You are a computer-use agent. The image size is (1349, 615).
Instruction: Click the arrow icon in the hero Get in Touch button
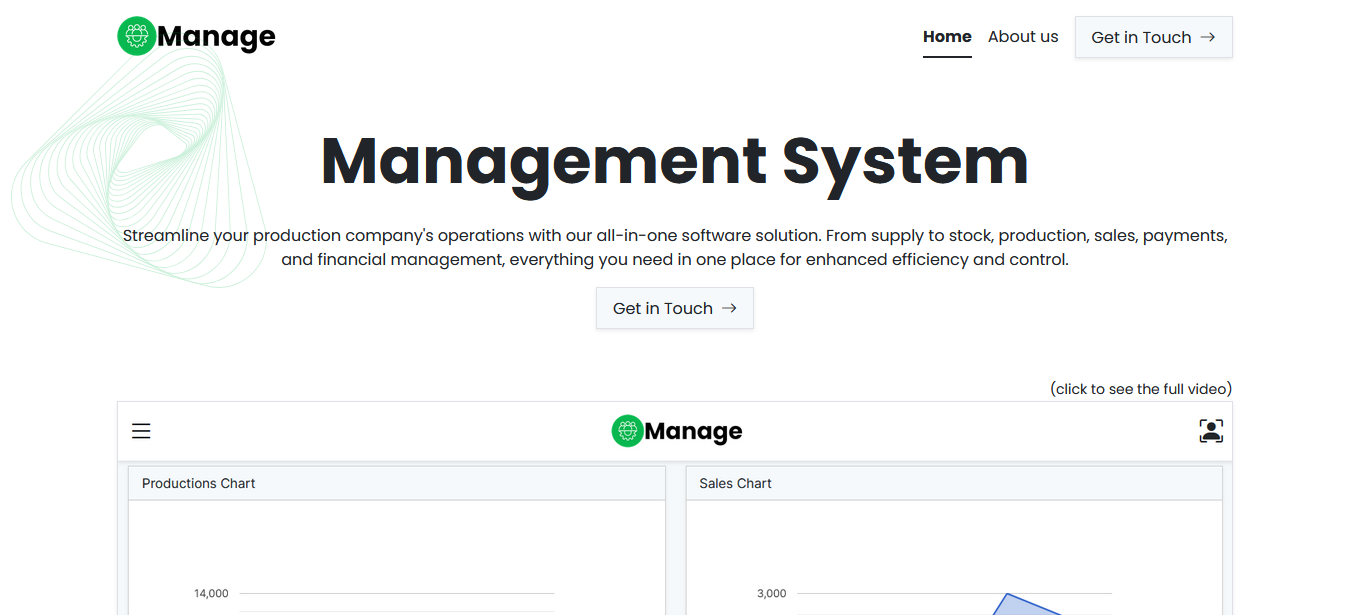(729, 308)
